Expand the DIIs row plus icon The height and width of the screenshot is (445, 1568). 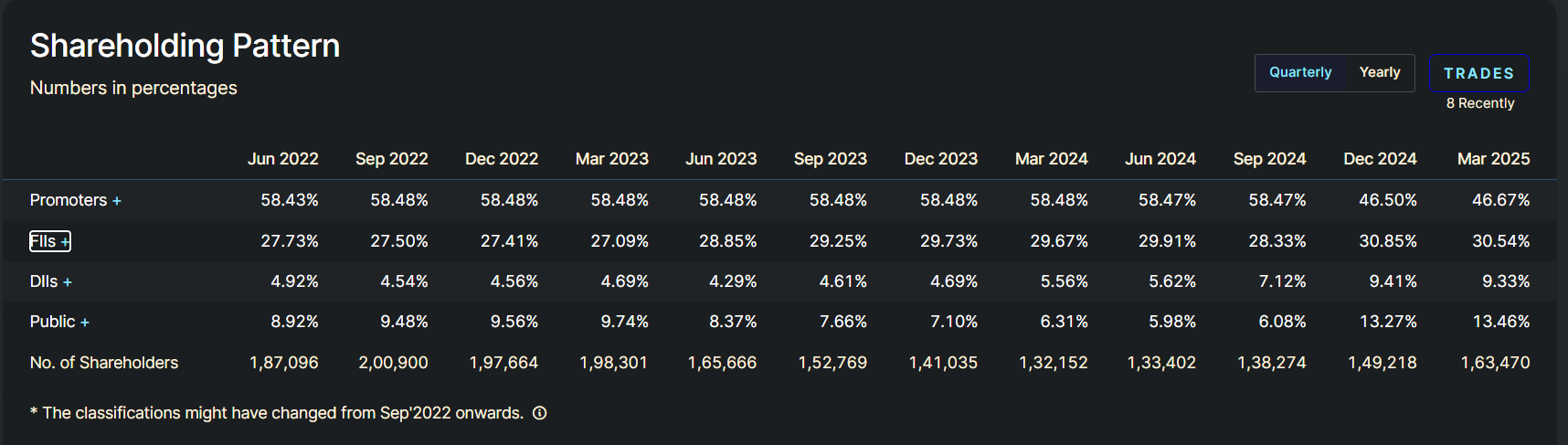(x=68, y=282)
